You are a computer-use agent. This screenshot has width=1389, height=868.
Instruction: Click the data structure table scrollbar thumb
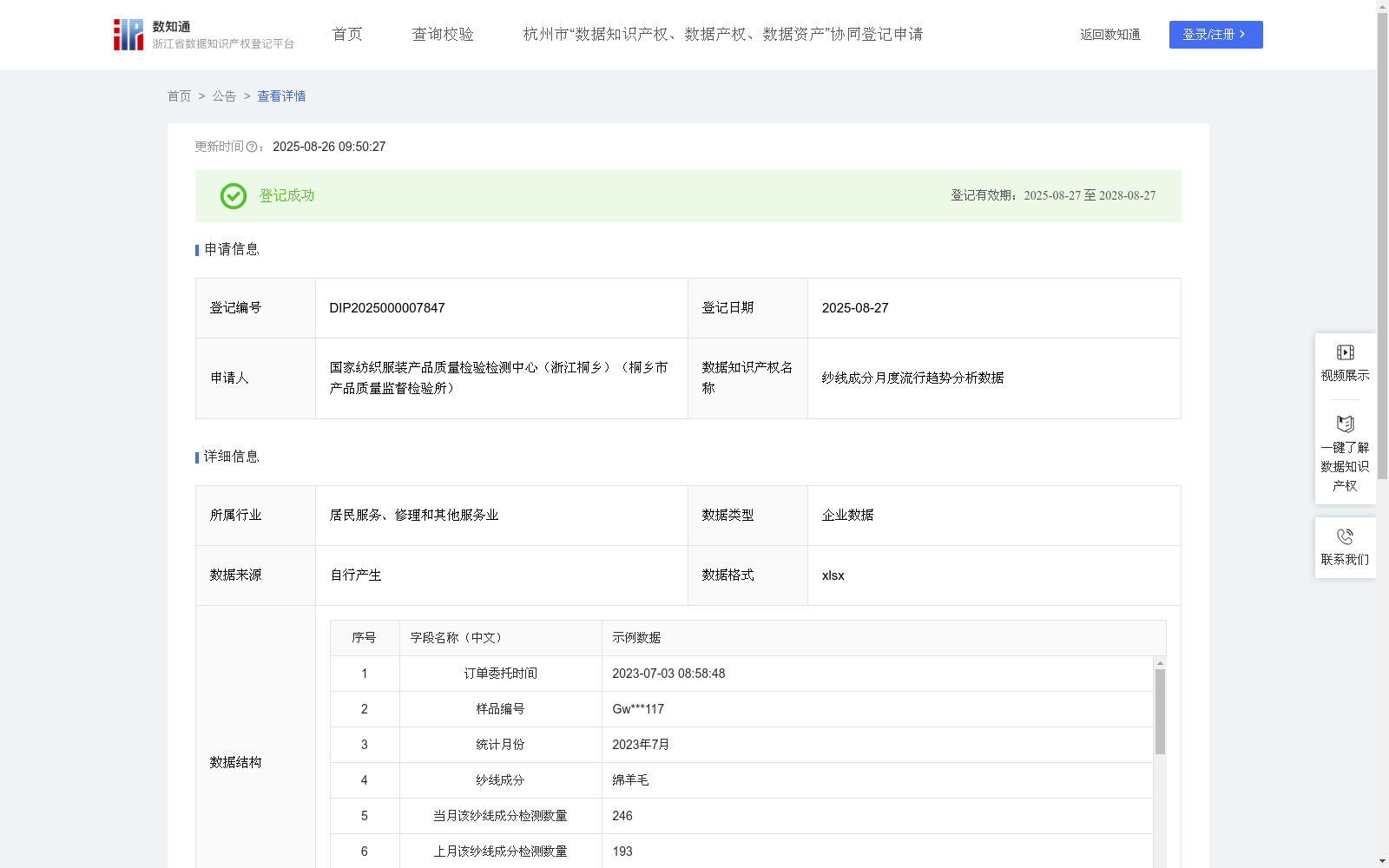point(1160,712)
